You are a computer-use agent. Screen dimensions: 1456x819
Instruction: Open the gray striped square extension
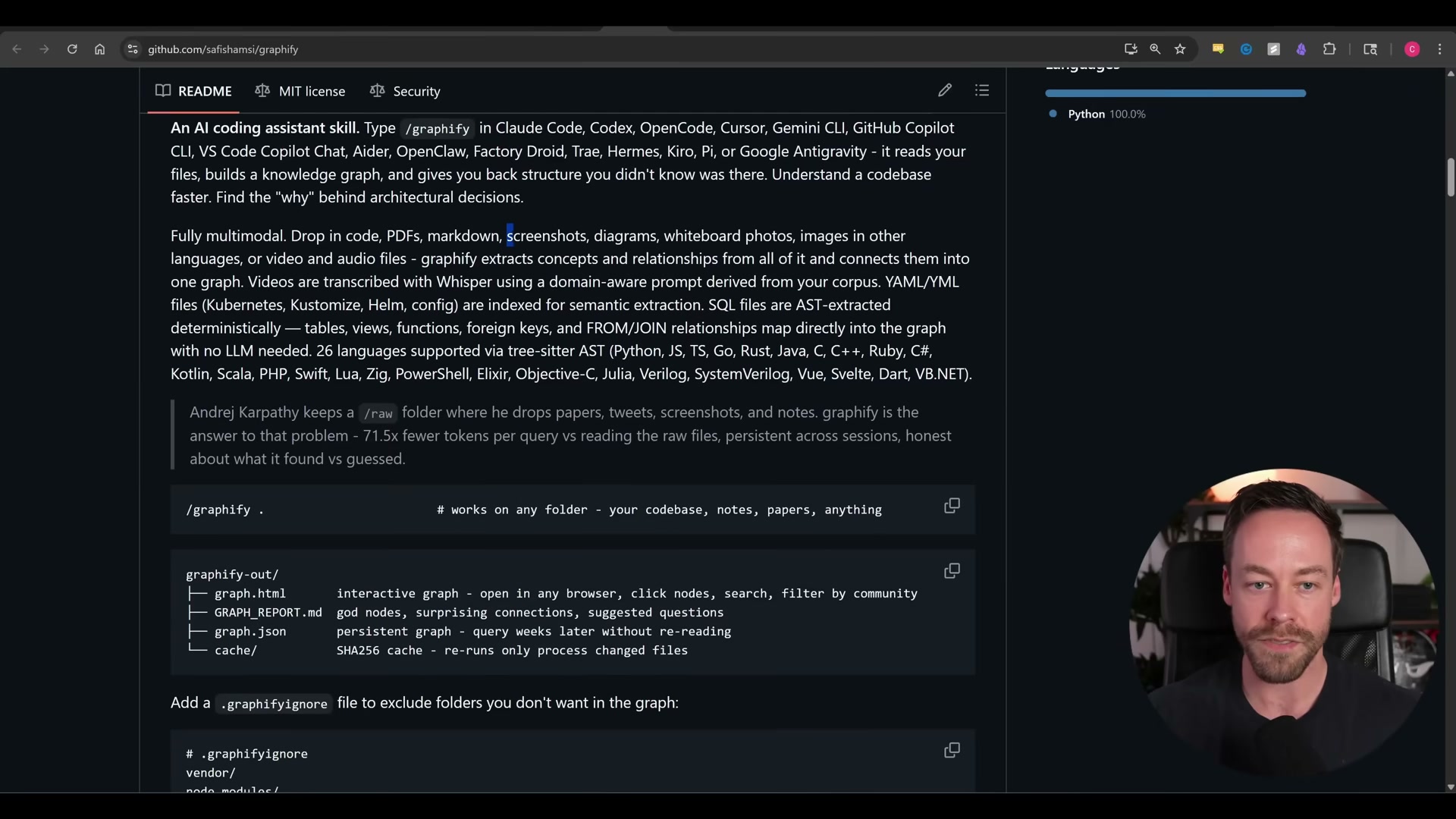tap(1274, 49)
